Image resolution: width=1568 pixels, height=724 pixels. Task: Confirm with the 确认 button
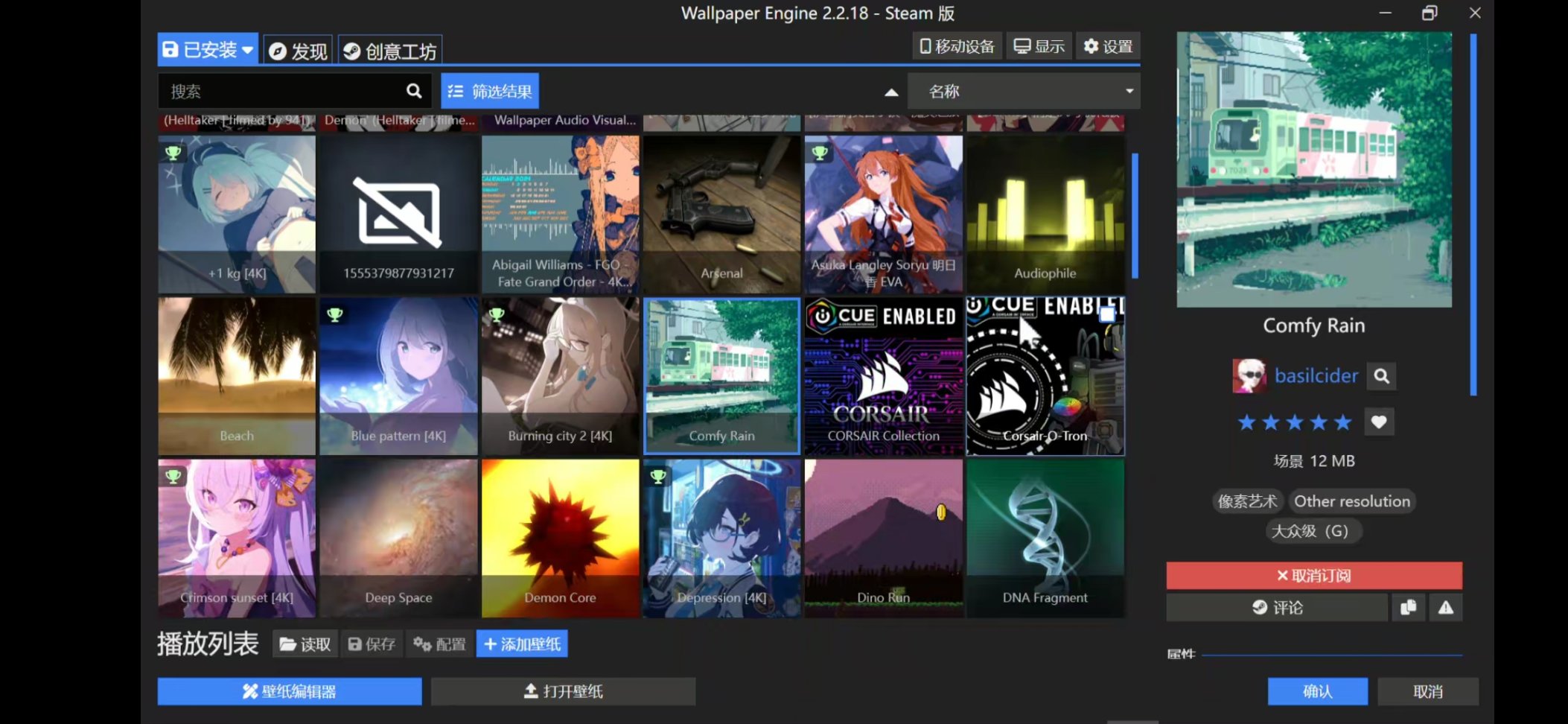(x=1318, y=691)
